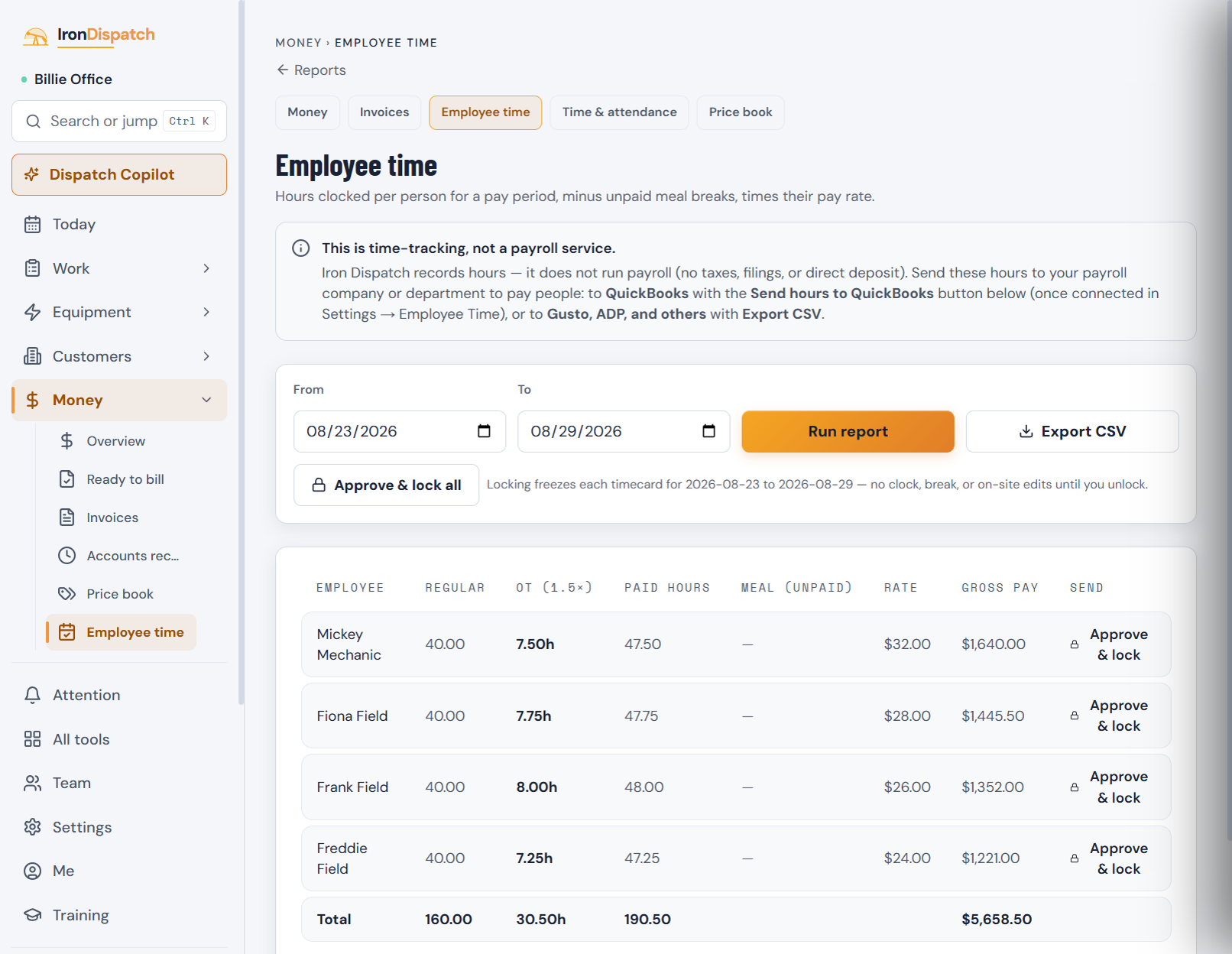
Task: Click the Run report button
Action: click(x=848, y=431)
